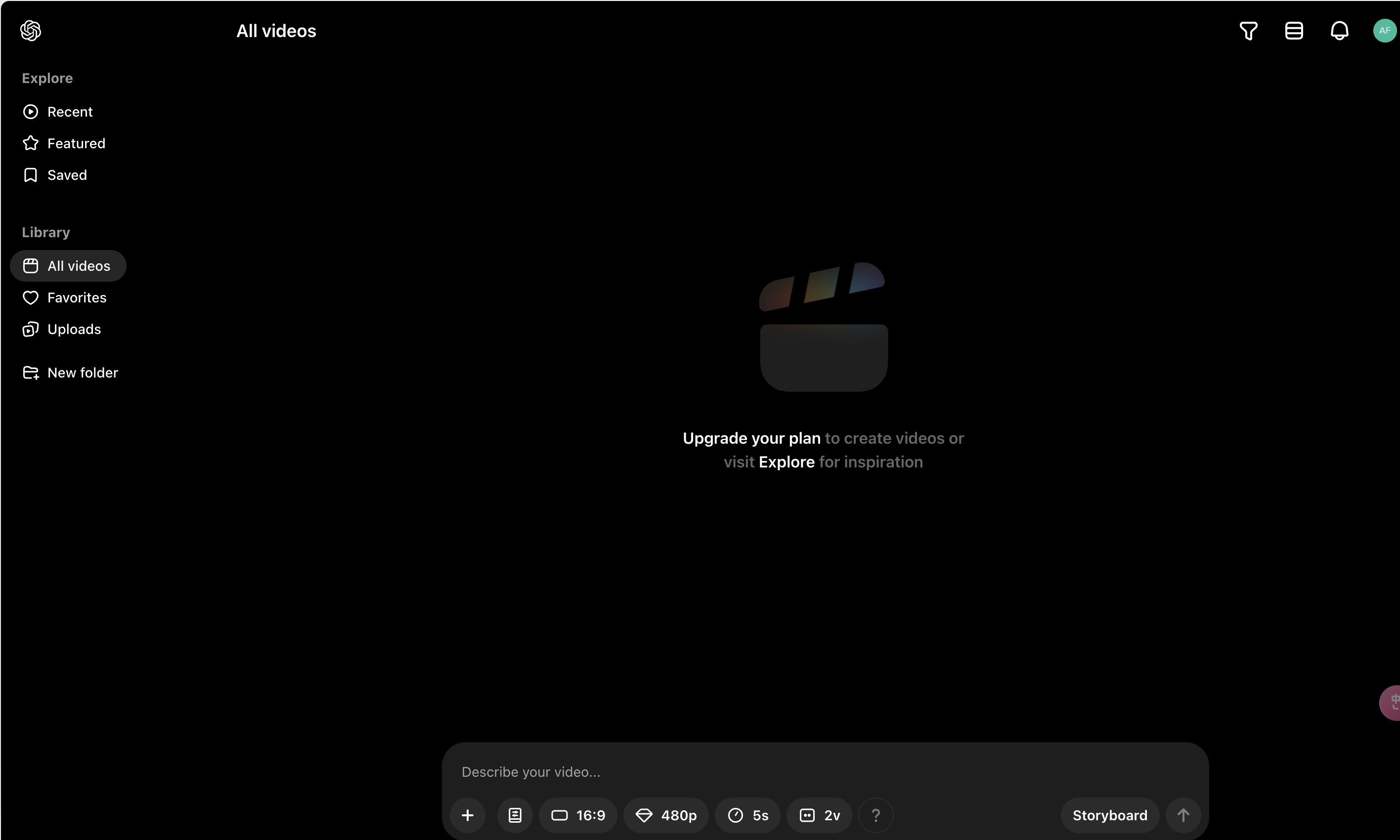This screenshot has height=840, width=1400.
Task: Click the OpenAI logo icon
Action: (31, 31)
